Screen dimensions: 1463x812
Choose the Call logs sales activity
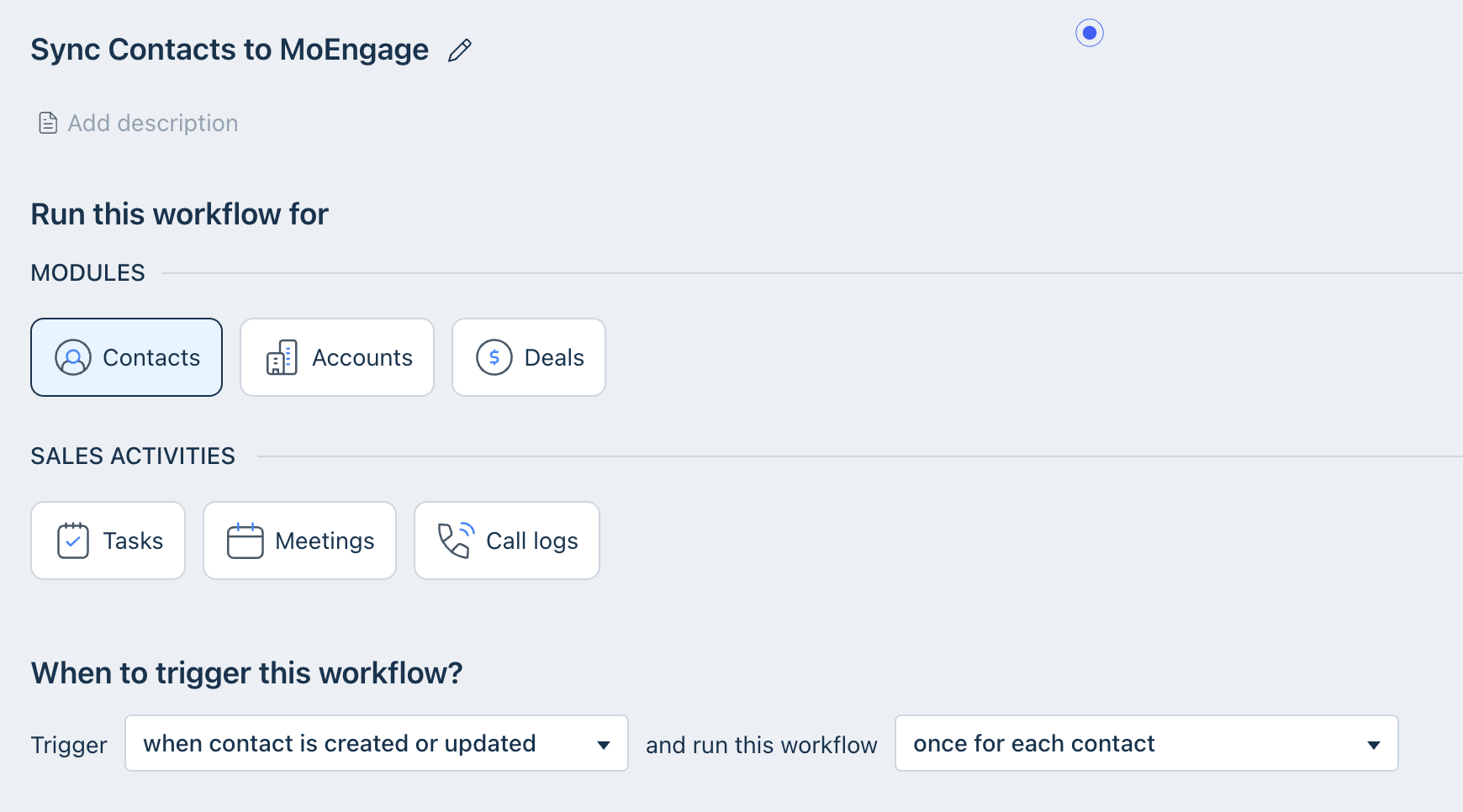(507, 540)
